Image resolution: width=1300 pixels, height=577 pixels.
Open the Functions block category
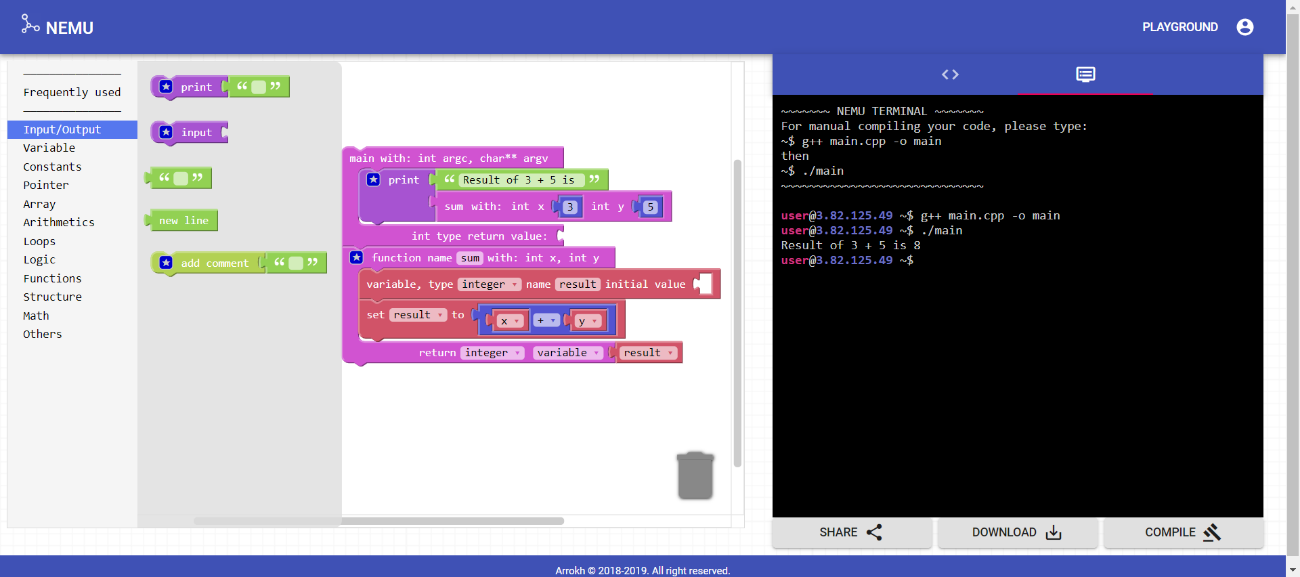pyautogui.click(x=72, y=278)
